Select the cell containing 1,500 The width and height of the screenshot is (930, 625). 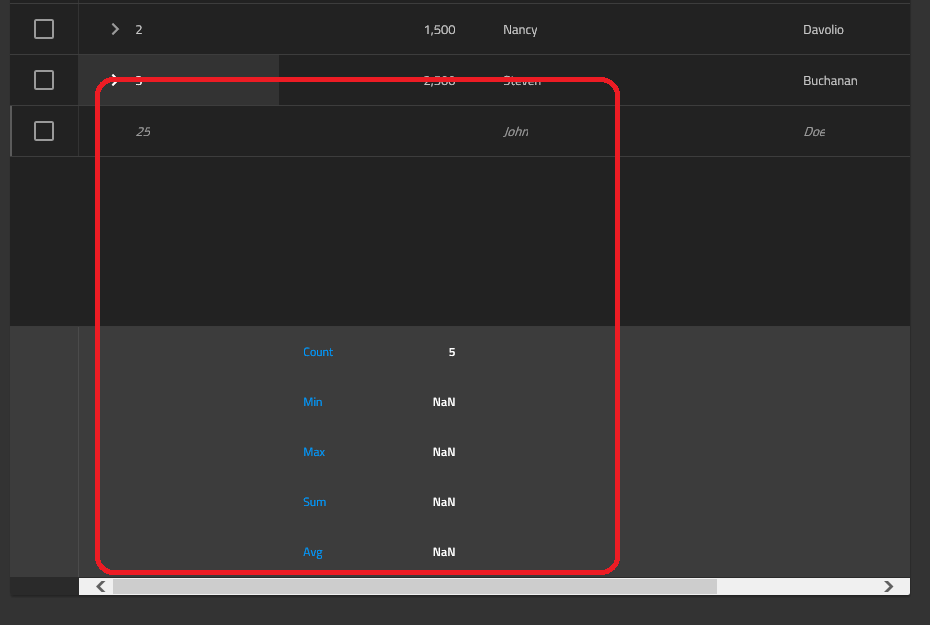(439, 29)
